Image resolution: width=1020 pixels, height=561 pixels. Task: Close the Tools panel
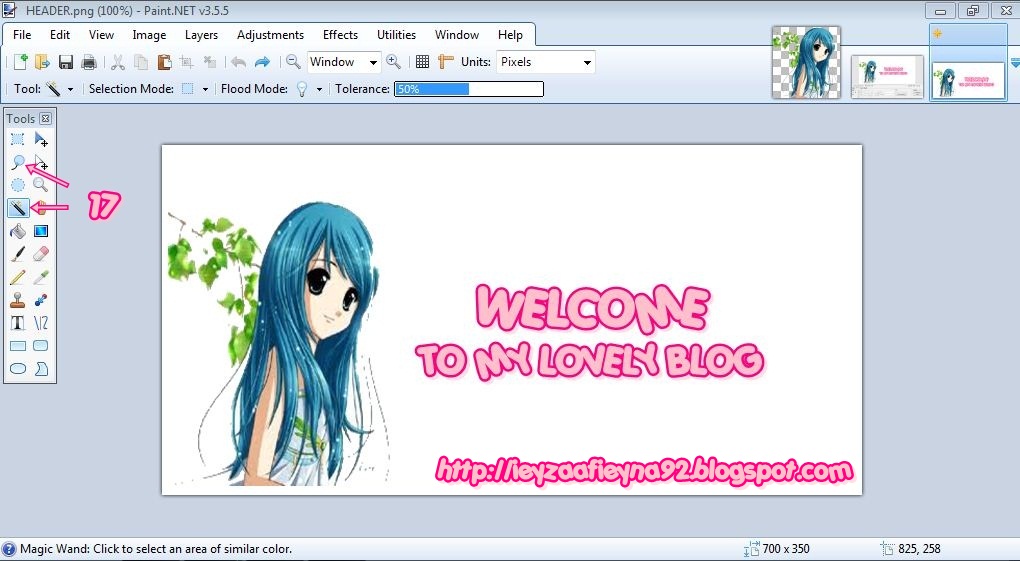(x=46, y=118)
